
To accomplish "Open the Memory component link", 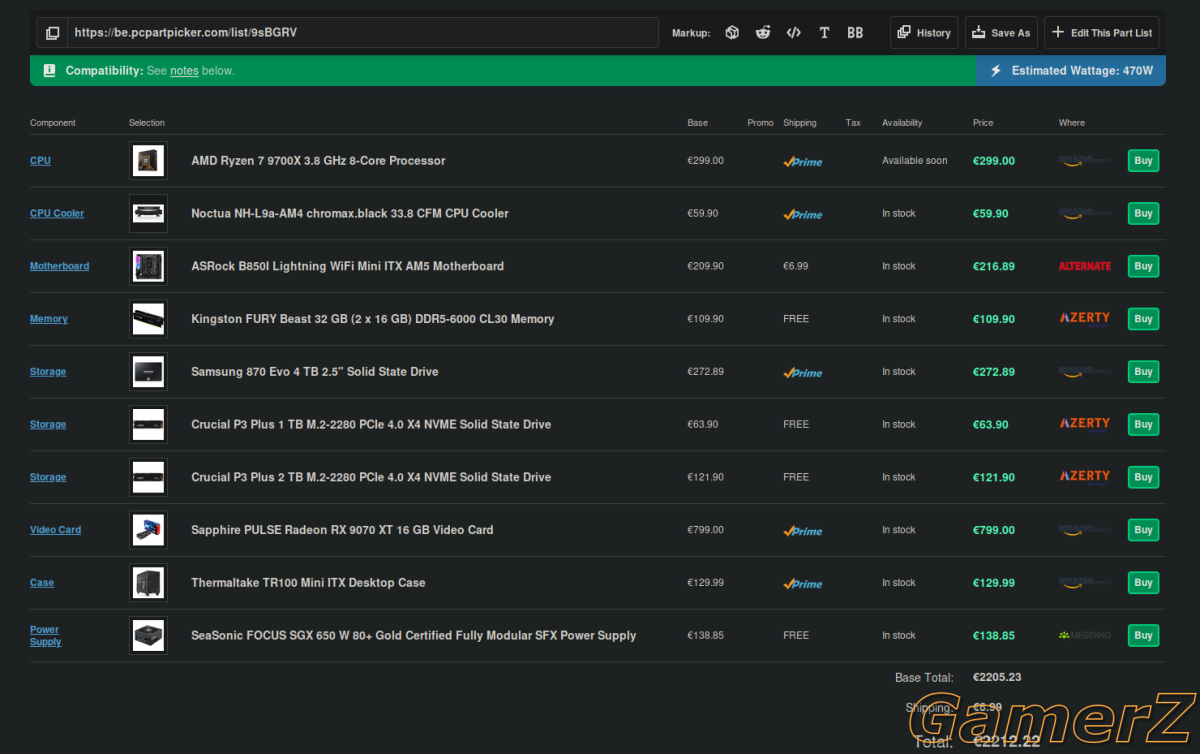I will [49, 319].
